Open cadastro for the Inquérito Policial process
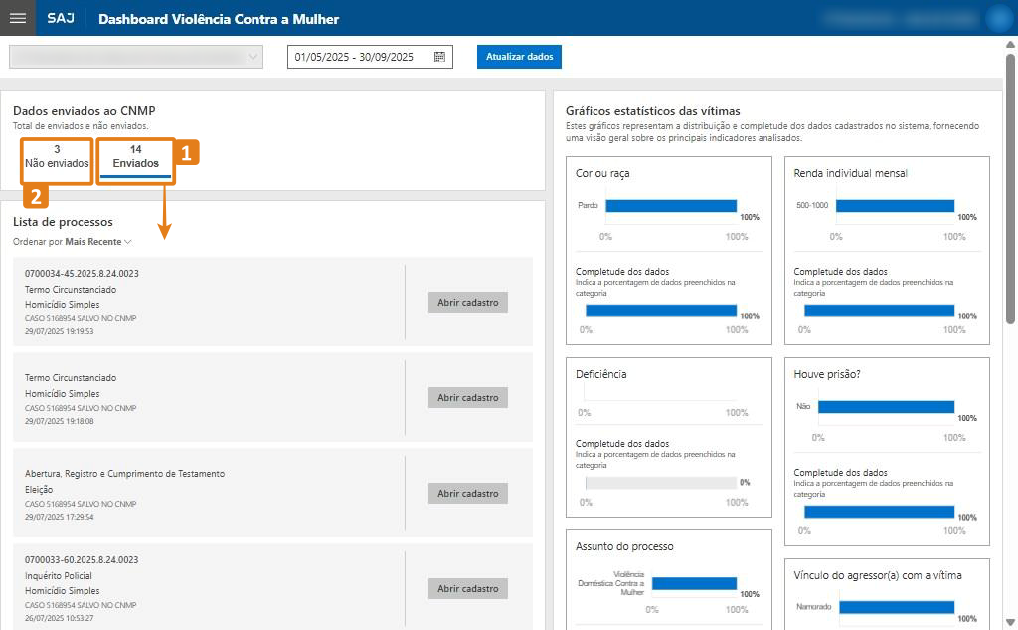Image resolution: width=1018 pixels, height=630 pixels. [x=467, y=589]
